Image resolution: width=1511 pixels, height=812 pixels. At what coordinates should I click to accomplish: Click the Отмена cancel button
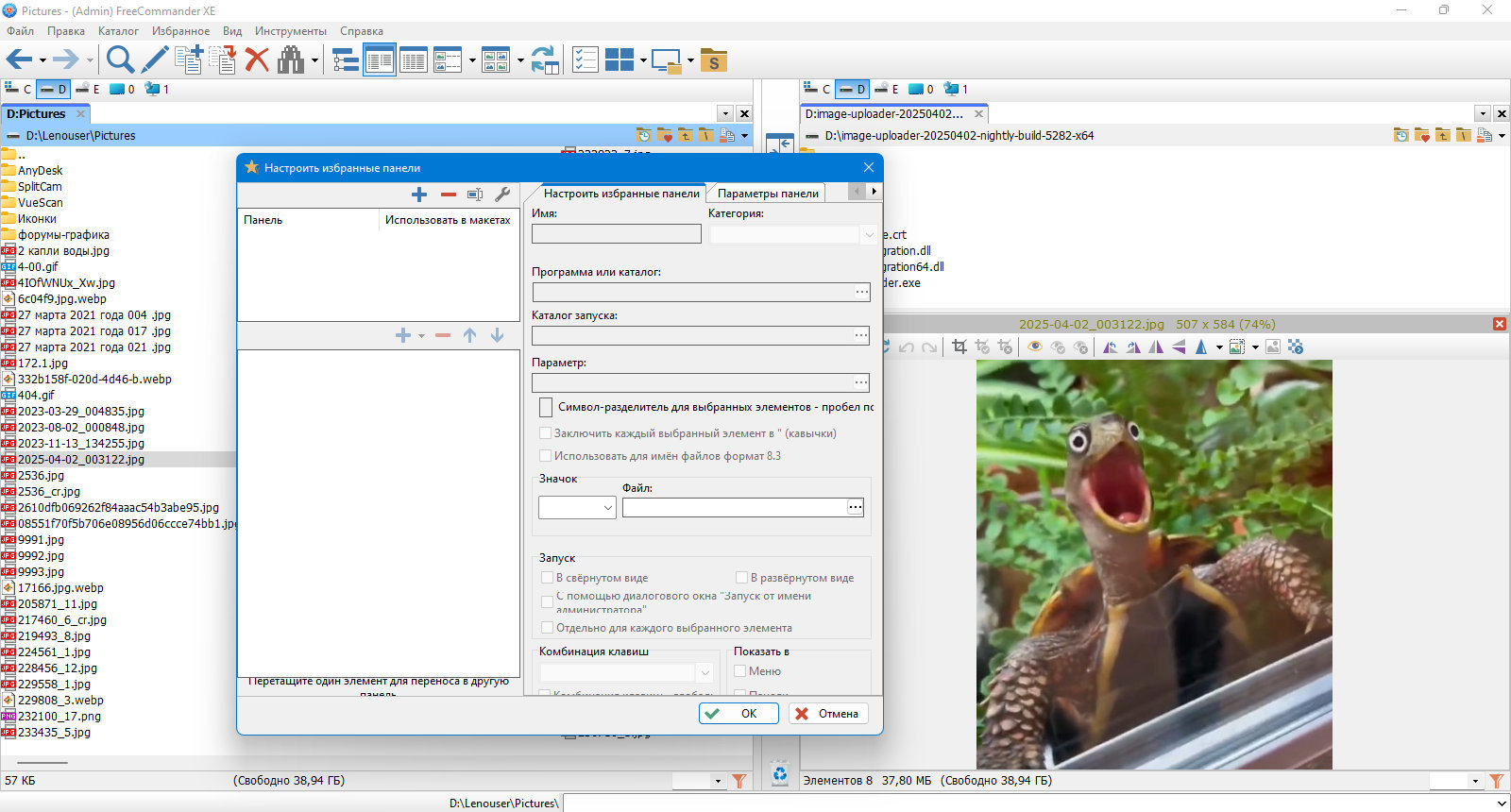click(828, 714)
